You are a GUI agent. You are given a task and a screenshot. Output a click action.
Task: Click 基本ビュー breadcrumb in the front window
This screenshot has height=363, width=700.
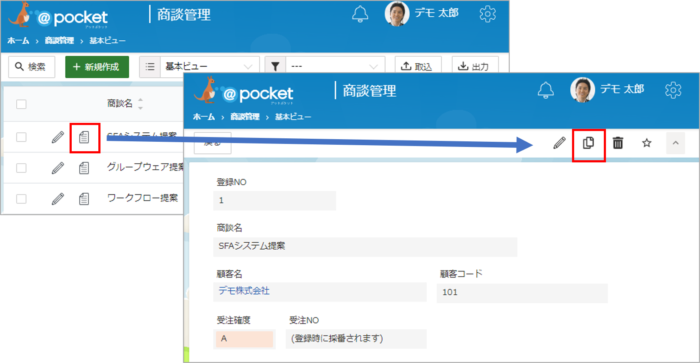pyautogui.click(x=293, y=117)
